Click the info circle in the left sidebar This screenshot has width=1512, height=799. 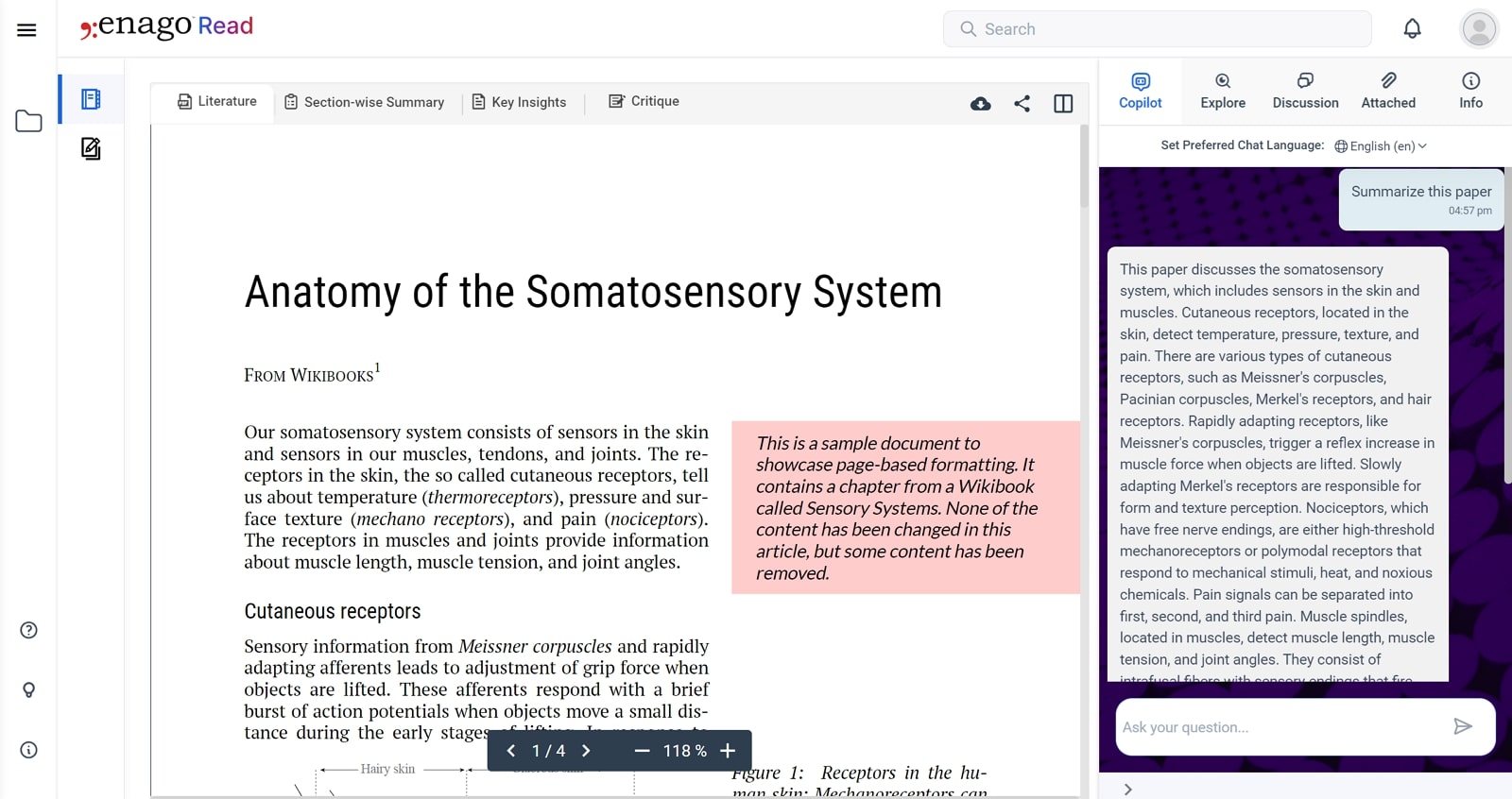[x=28, y=750]
